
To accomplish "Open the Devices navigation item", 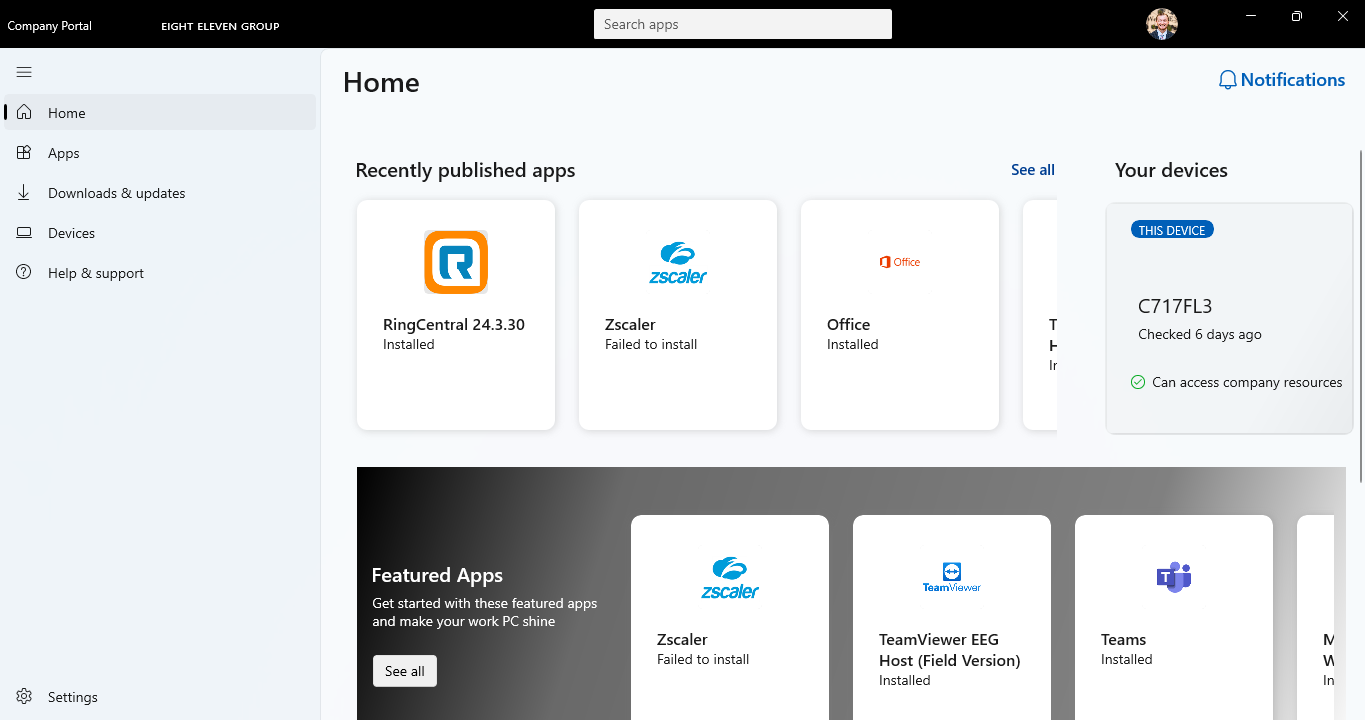I will (x=160, y=233).
